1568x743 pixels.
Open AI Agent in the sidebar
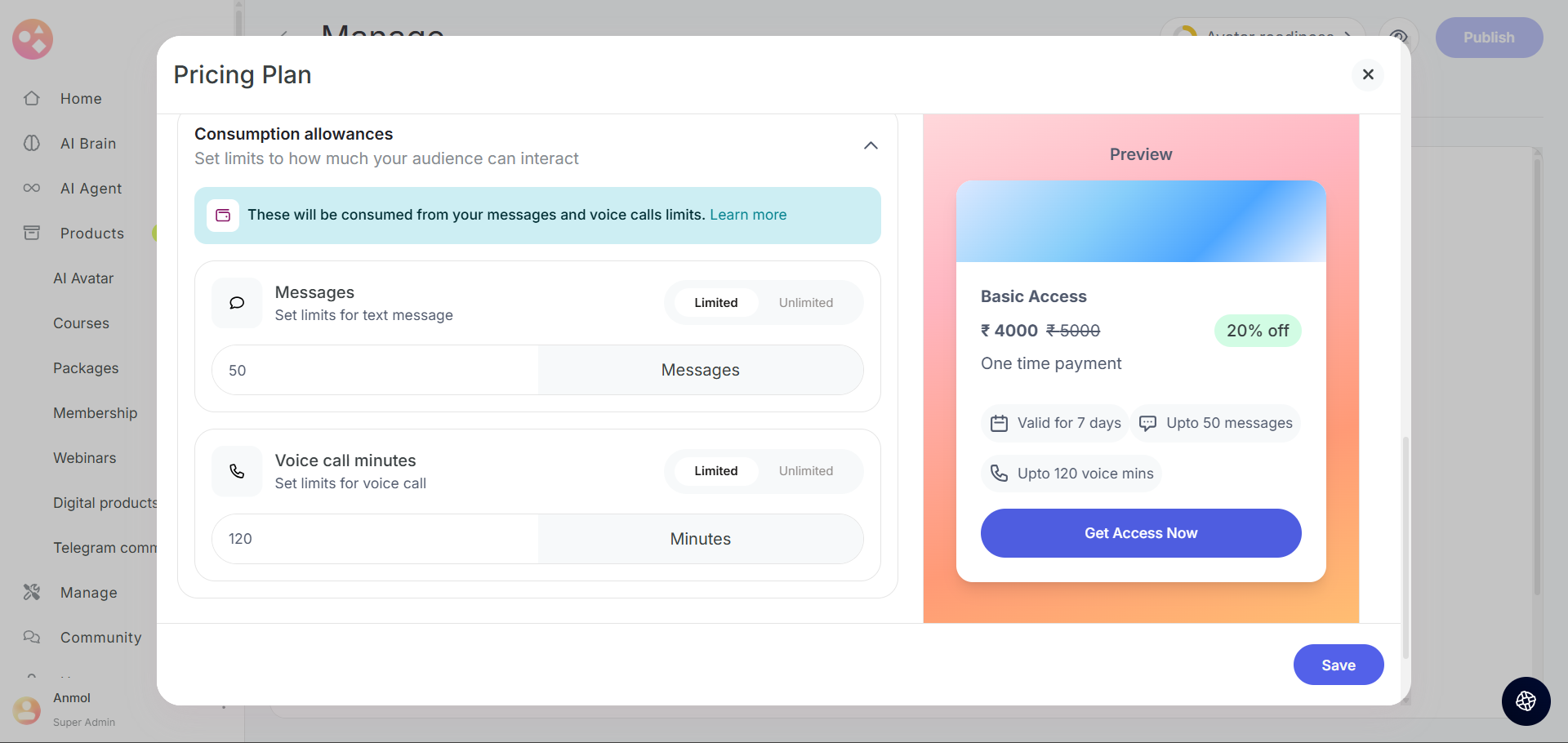91,189
